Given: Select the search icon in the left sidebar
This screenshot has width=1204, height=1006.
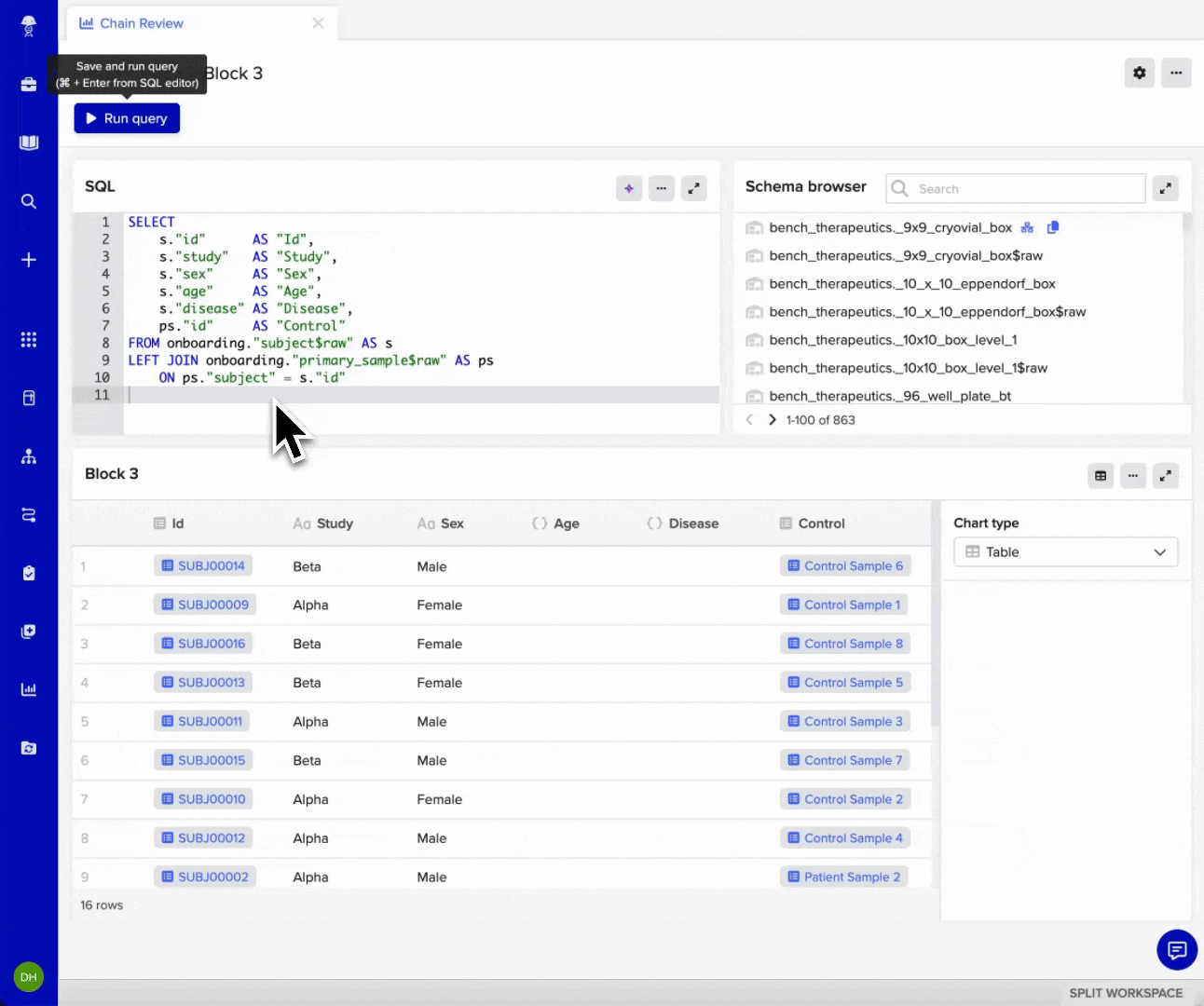Looking at the screenshot, I should pyautogui.click(x=28, y=201).
